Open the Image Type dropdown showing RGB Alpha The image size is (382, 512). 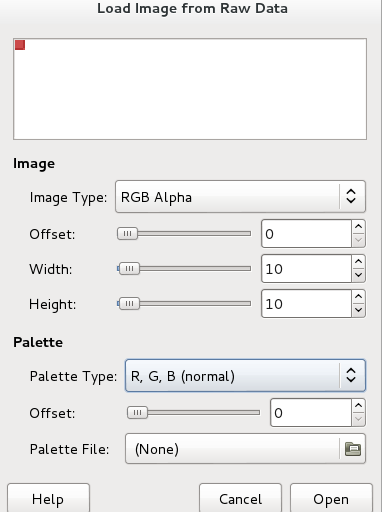pyautogui.click(x=240, y=197)
